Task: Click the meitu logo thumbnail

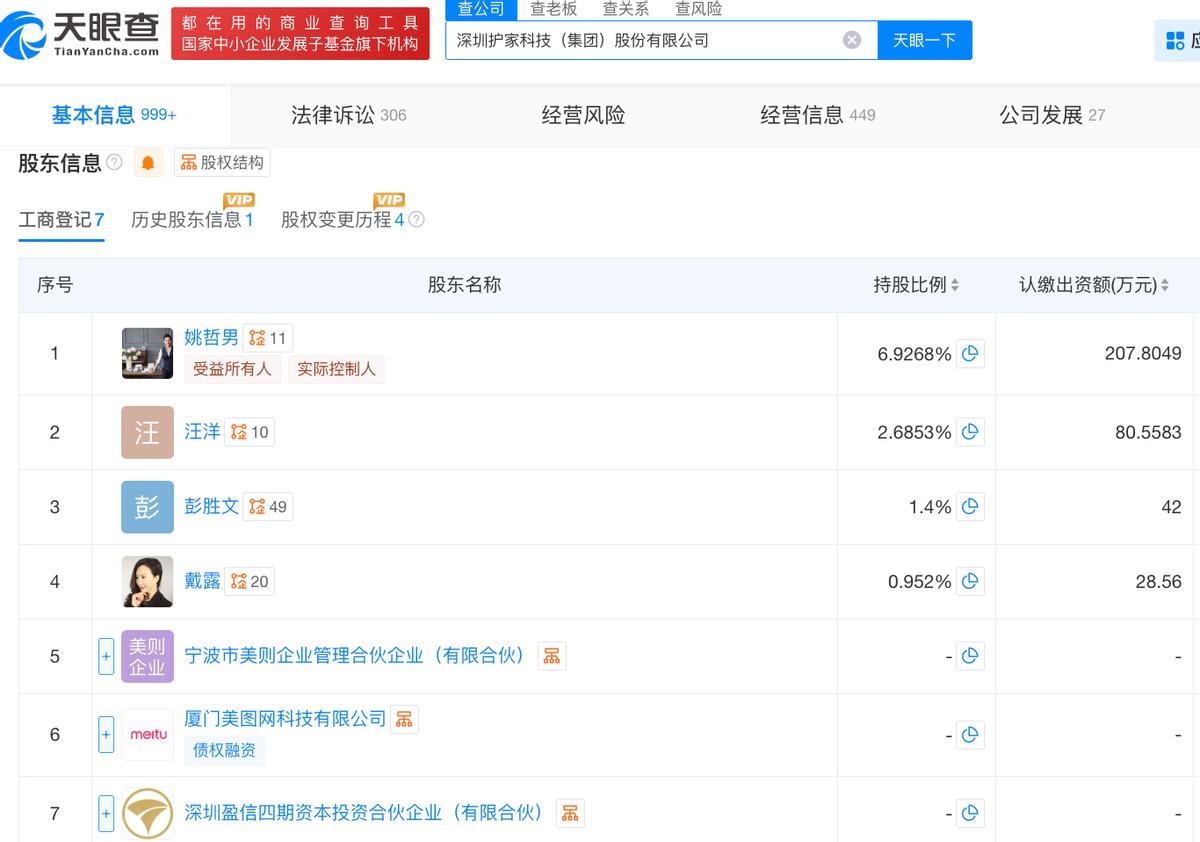Action: [147, 735]
